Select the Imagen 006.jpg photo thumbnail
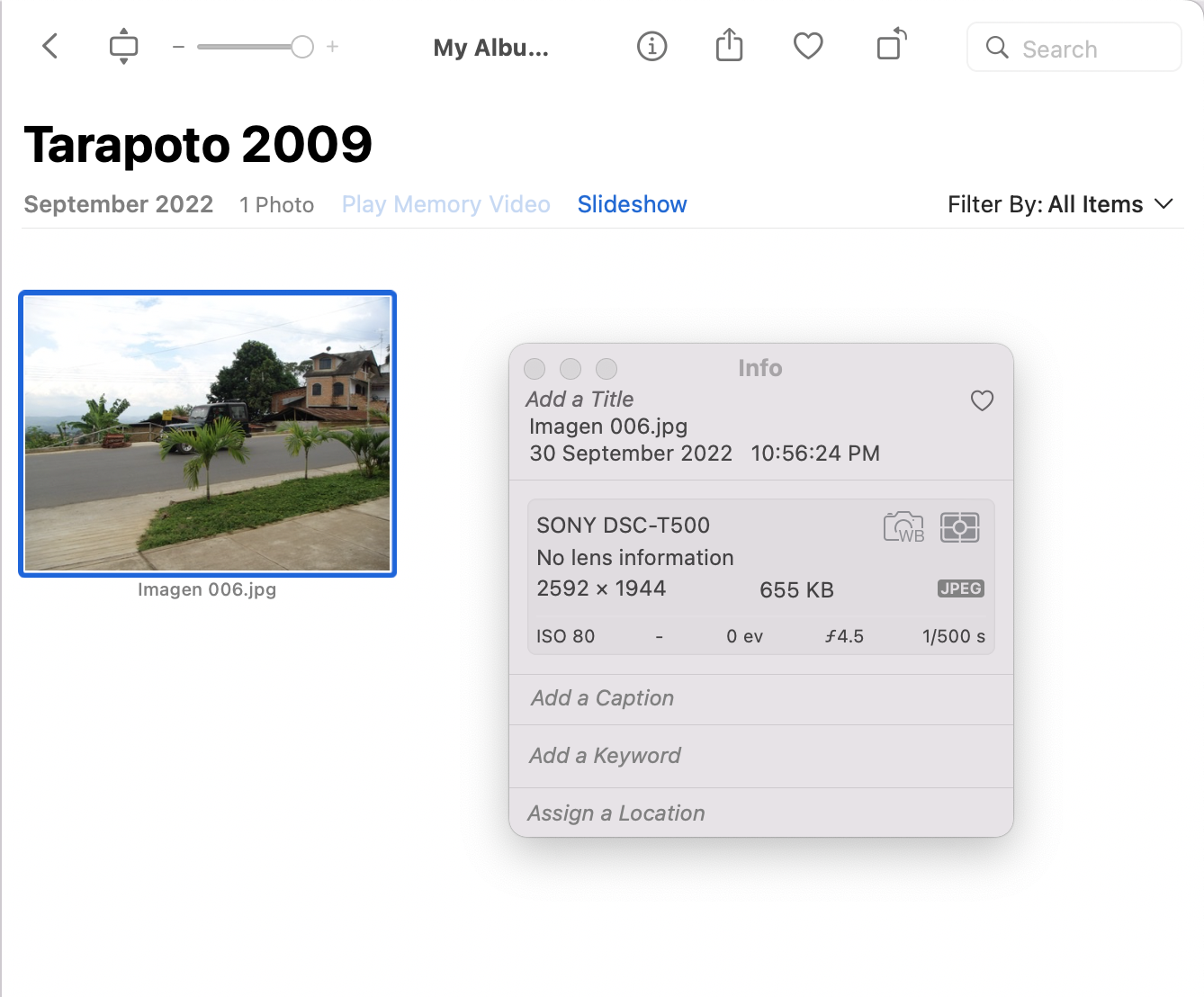 coord(208,434)
